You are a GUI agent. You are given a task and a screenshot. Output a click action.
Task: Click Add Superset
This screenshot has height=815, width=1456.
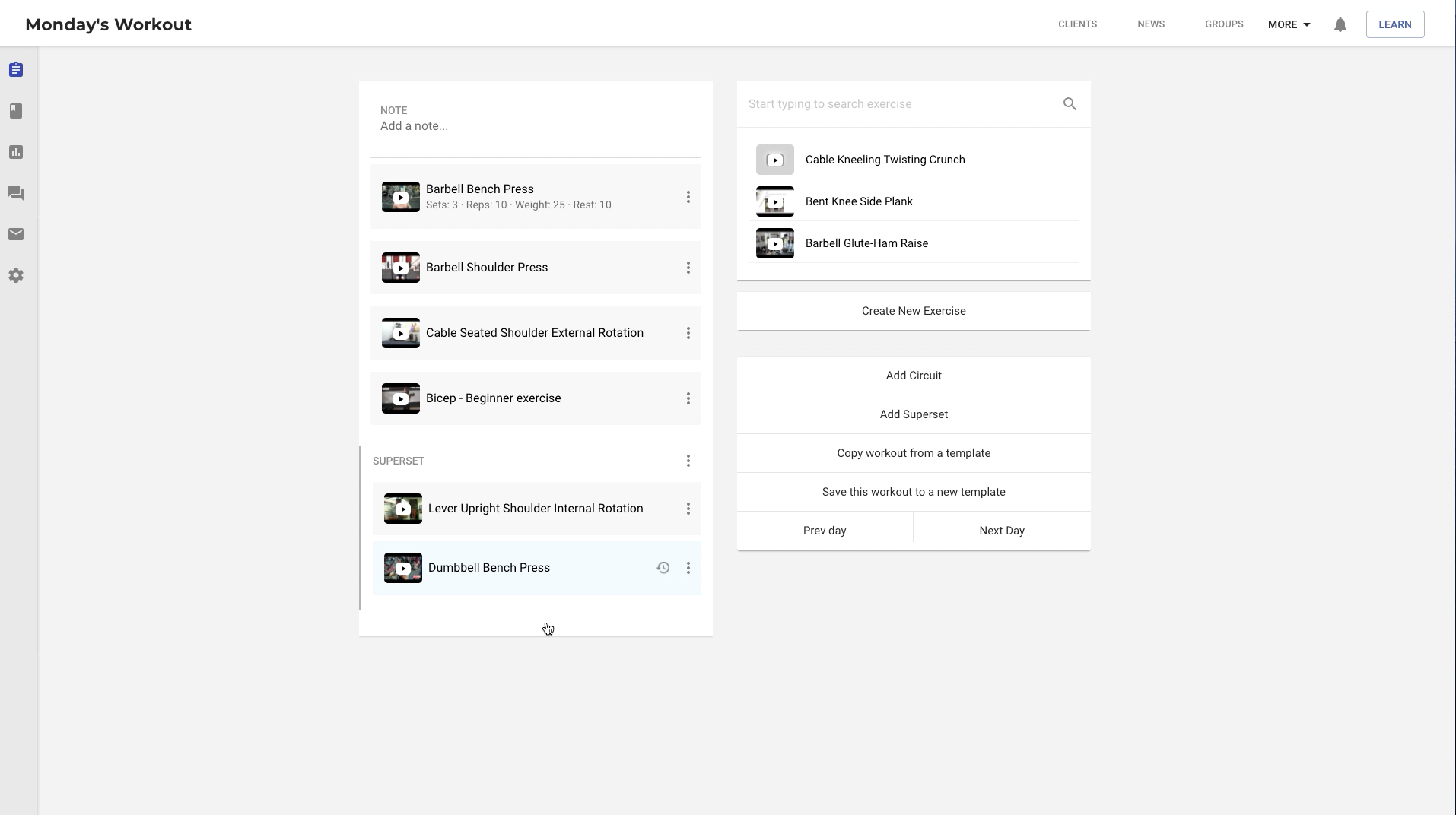[x=914, y=414]
